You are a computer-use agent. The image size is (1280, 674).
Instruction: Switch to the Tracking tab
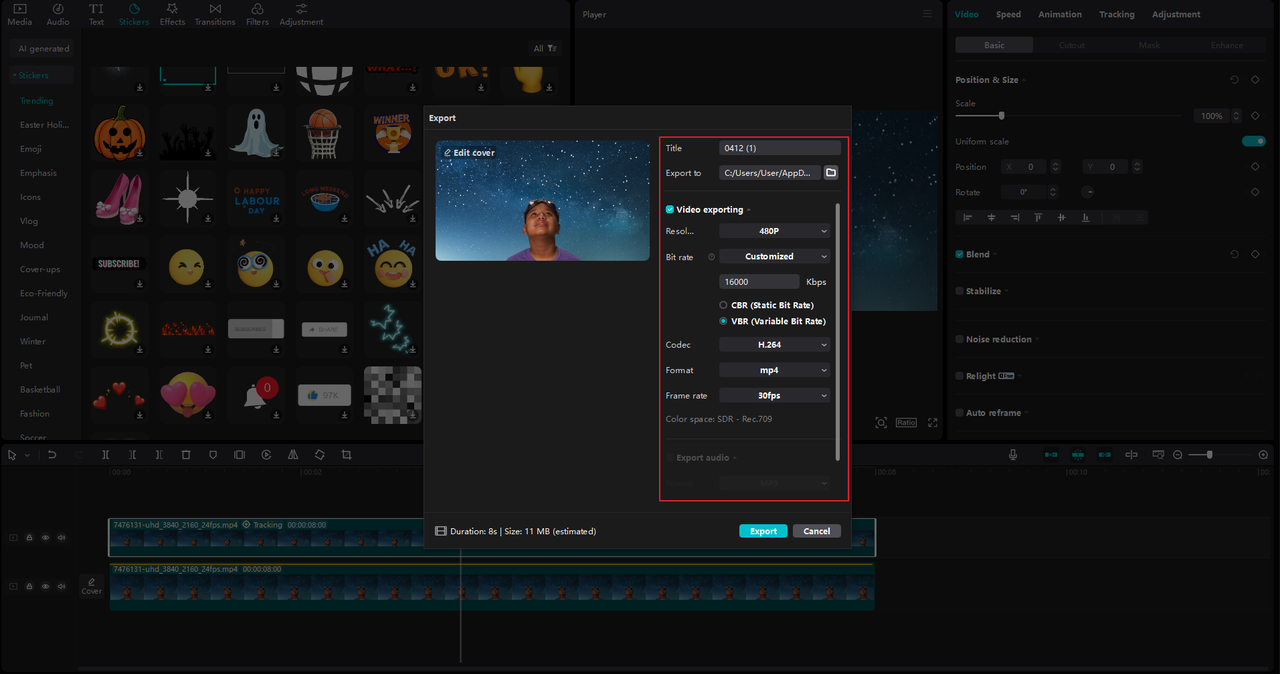coord(1116,14)
